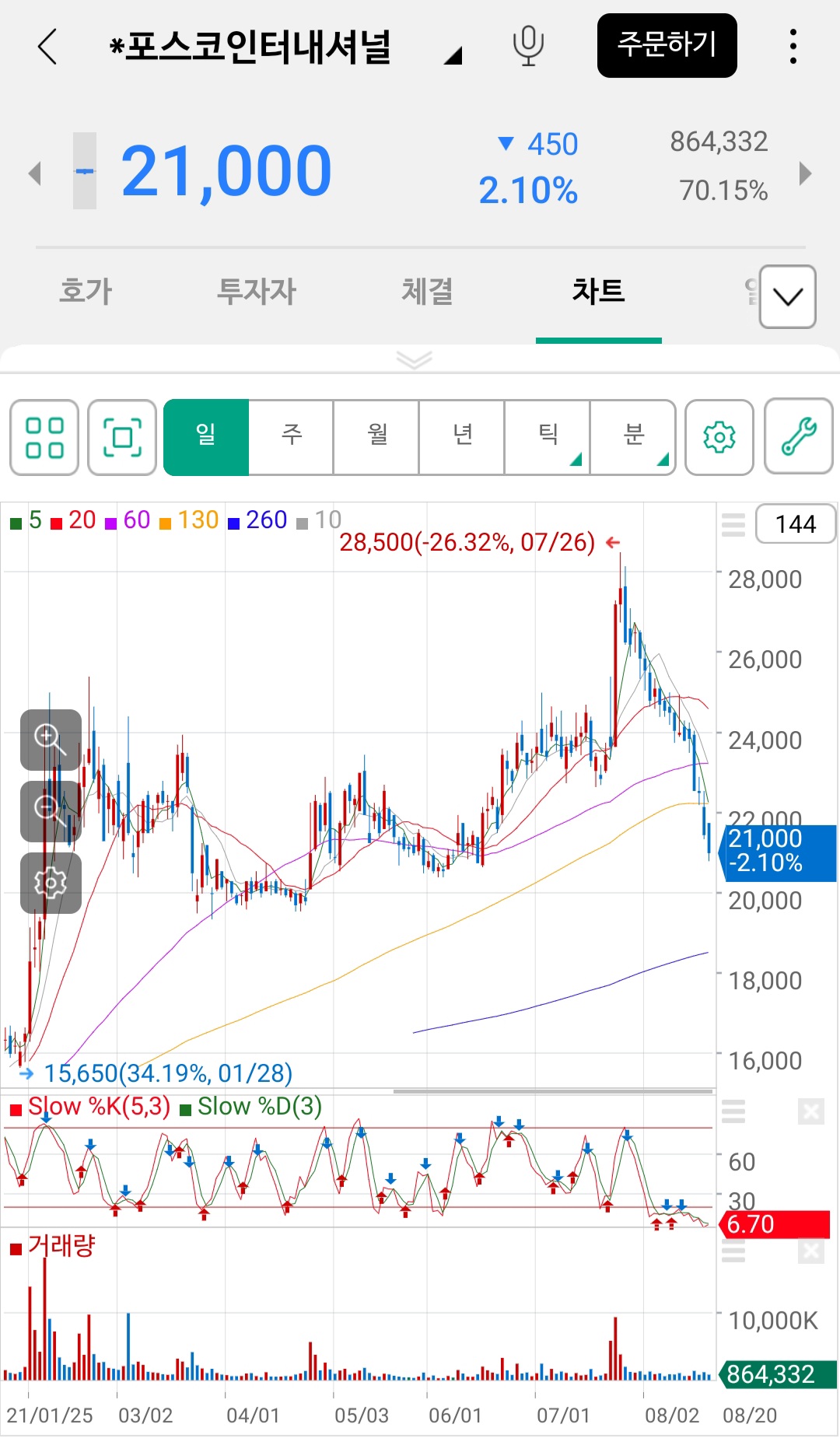Screen dimensions: 840x1442
Task: Switch to the 호가 tab
Action: click(86, 292)
